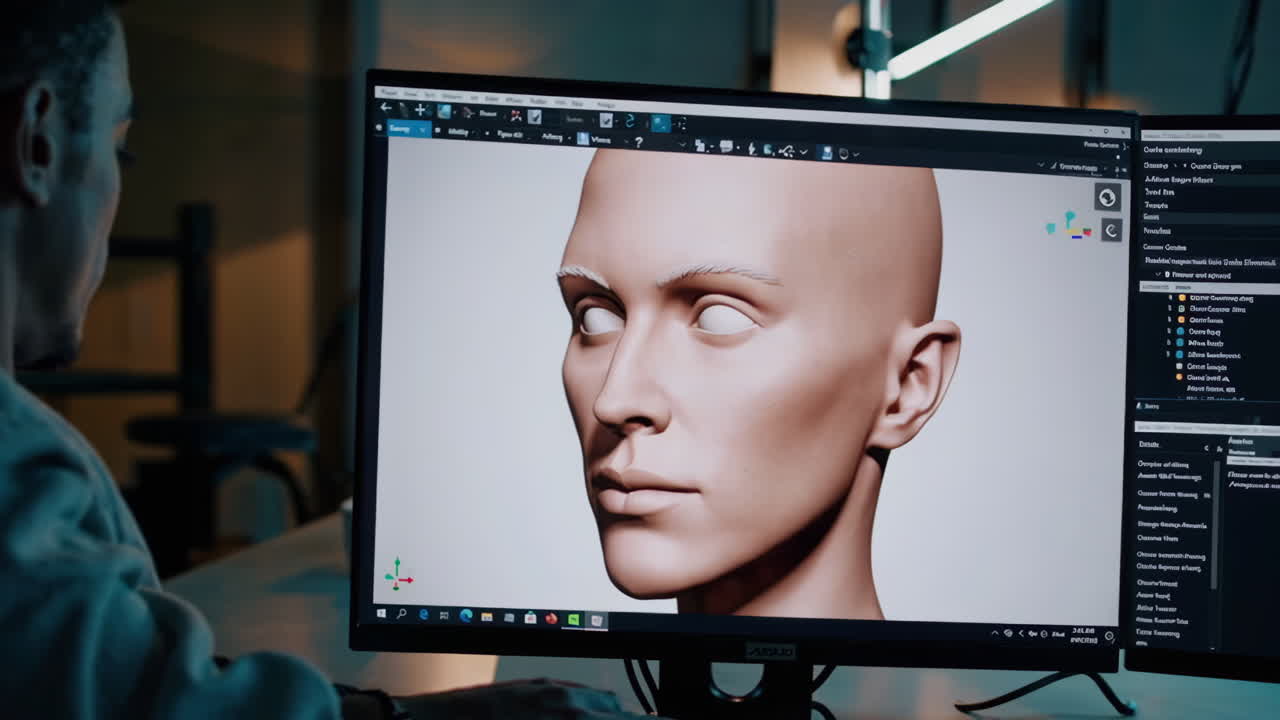Screen dimensions: 1280x720
Task: Select the Move tool in the toolbar
Action: coord(422,109)
